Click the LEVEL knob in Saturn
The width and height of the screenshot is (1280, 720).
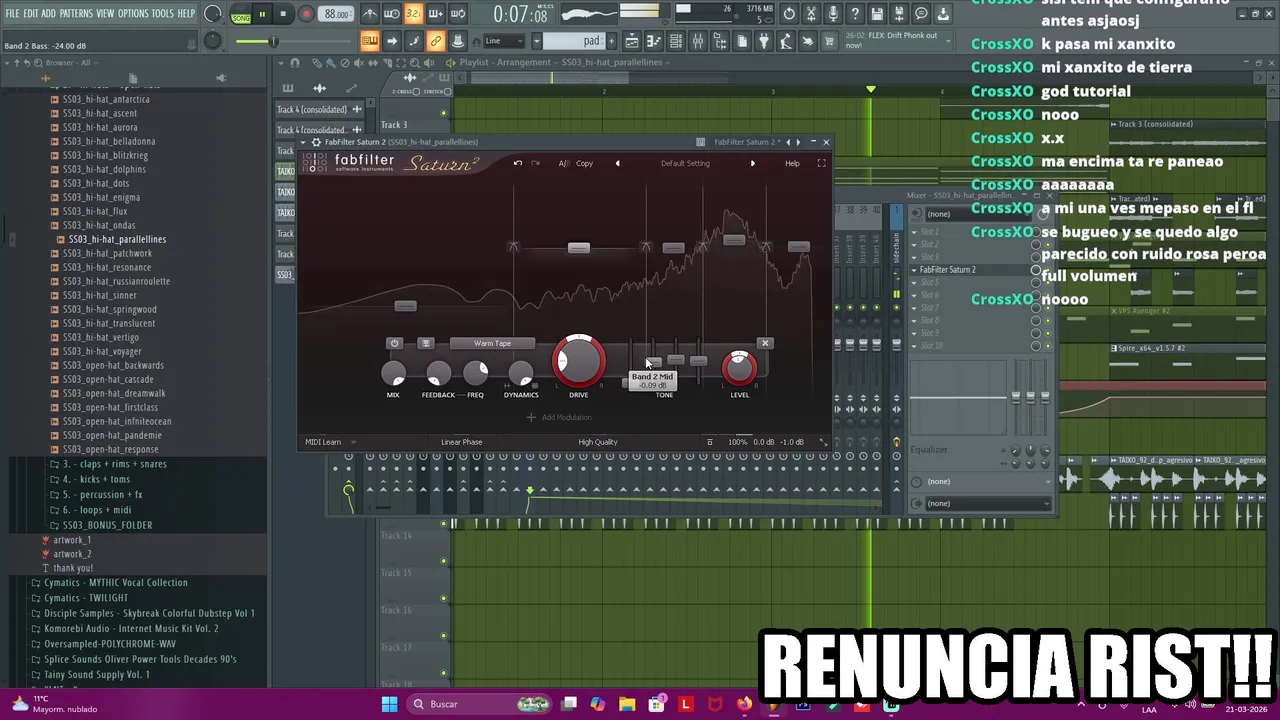coord(739,369)
